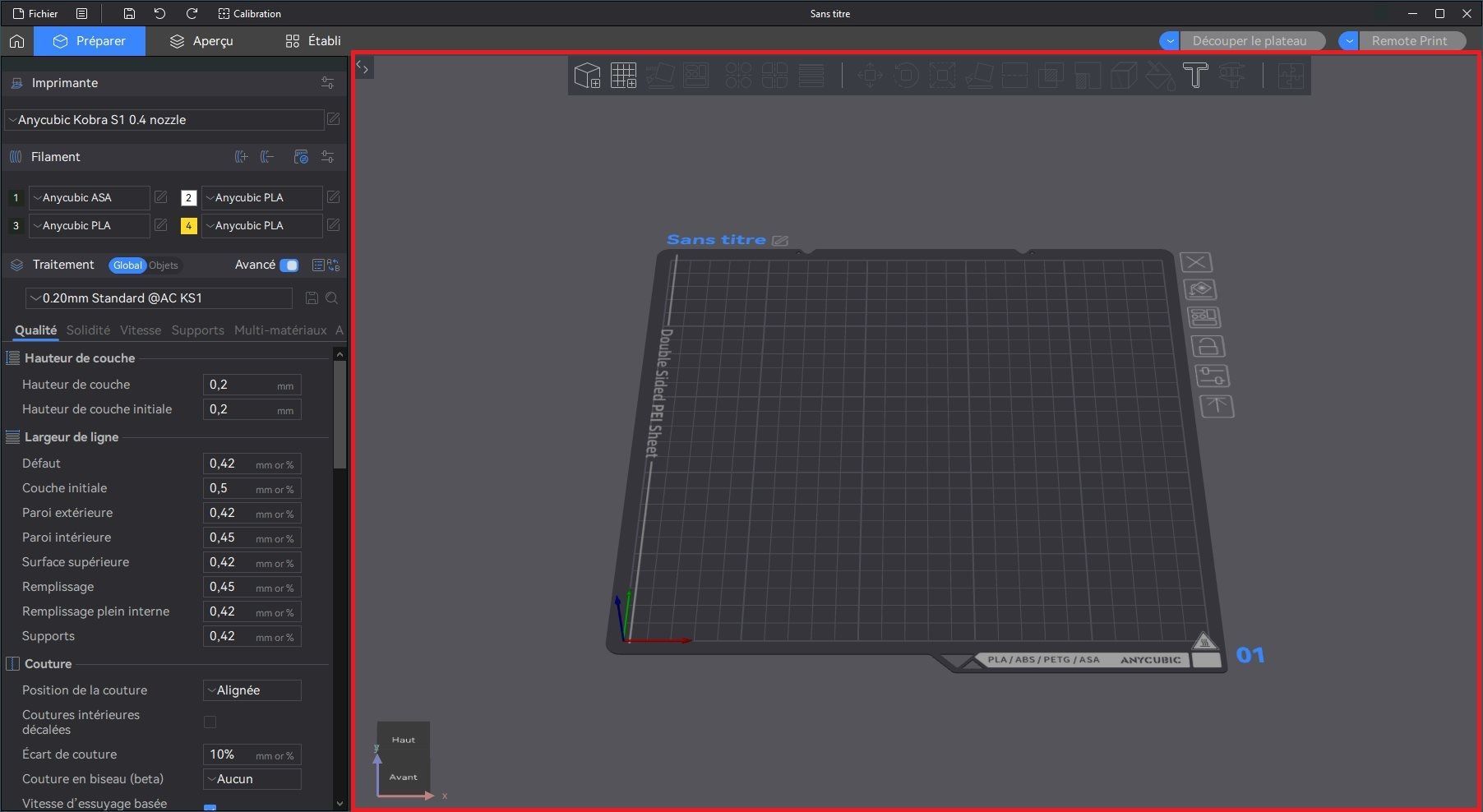Collapse the left sidebar panel

363,68
